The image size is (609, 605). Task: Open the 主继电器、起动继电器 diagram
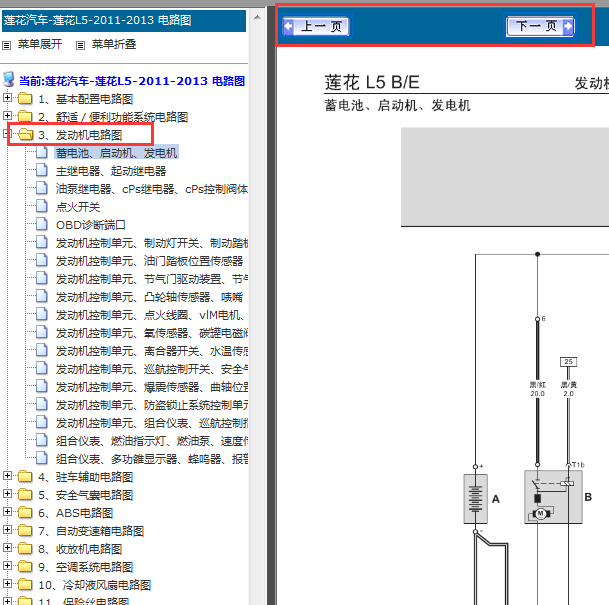point(111,171)
